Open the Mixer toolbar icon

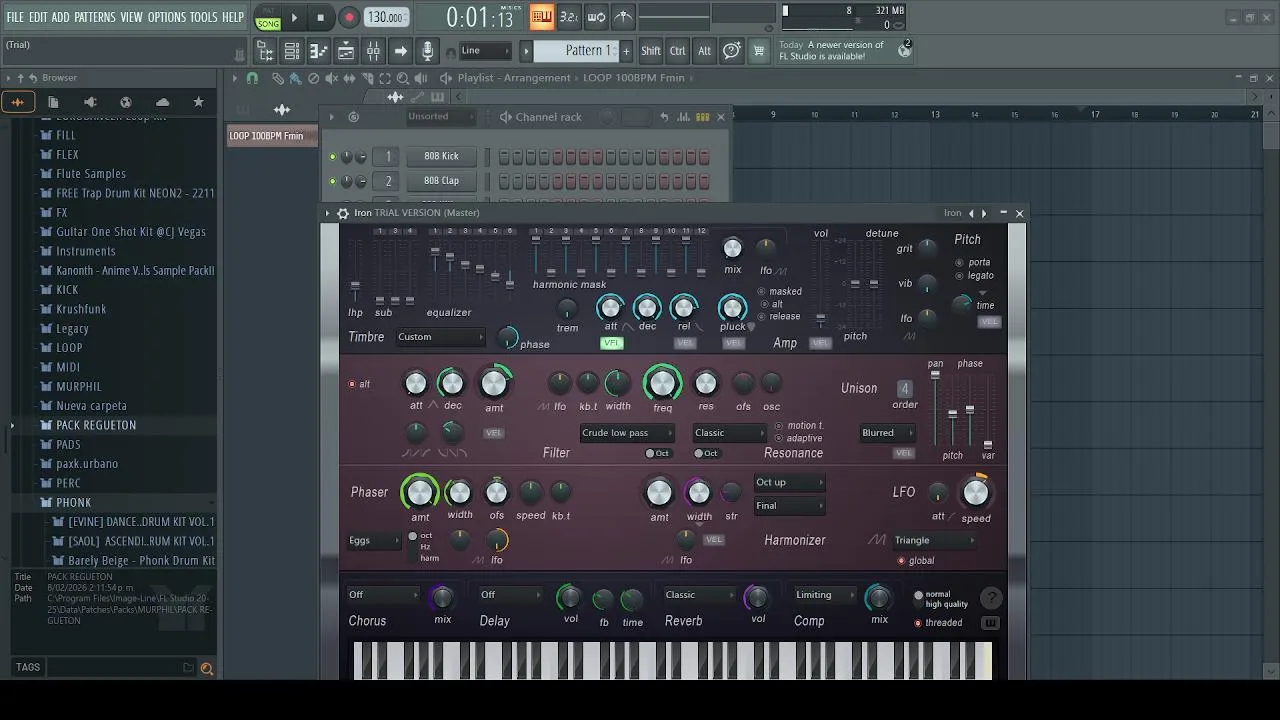pos(373,51)
